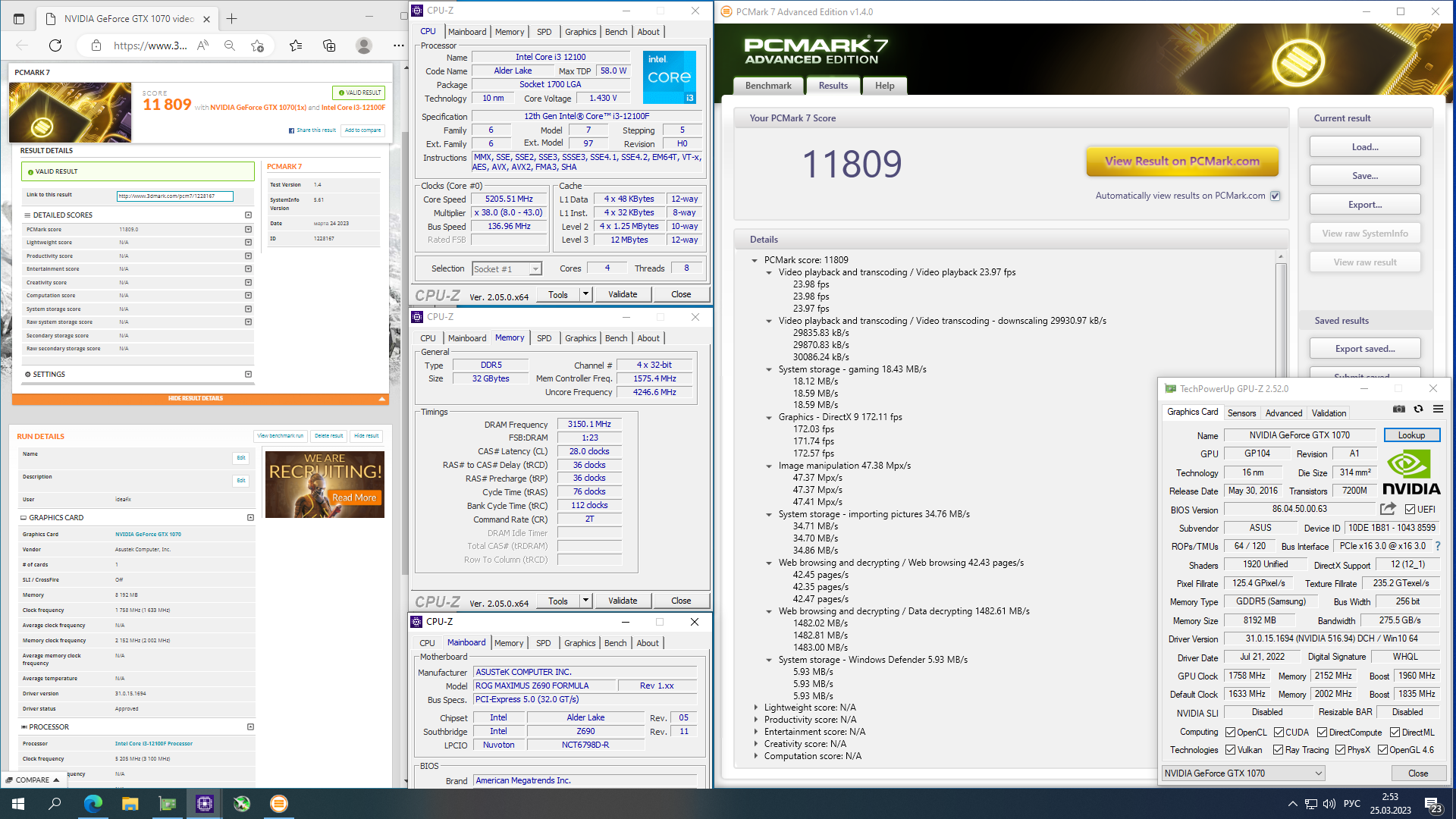
Task: Open Bench tab in top CPU-Z window
Action: click(616, 32)
